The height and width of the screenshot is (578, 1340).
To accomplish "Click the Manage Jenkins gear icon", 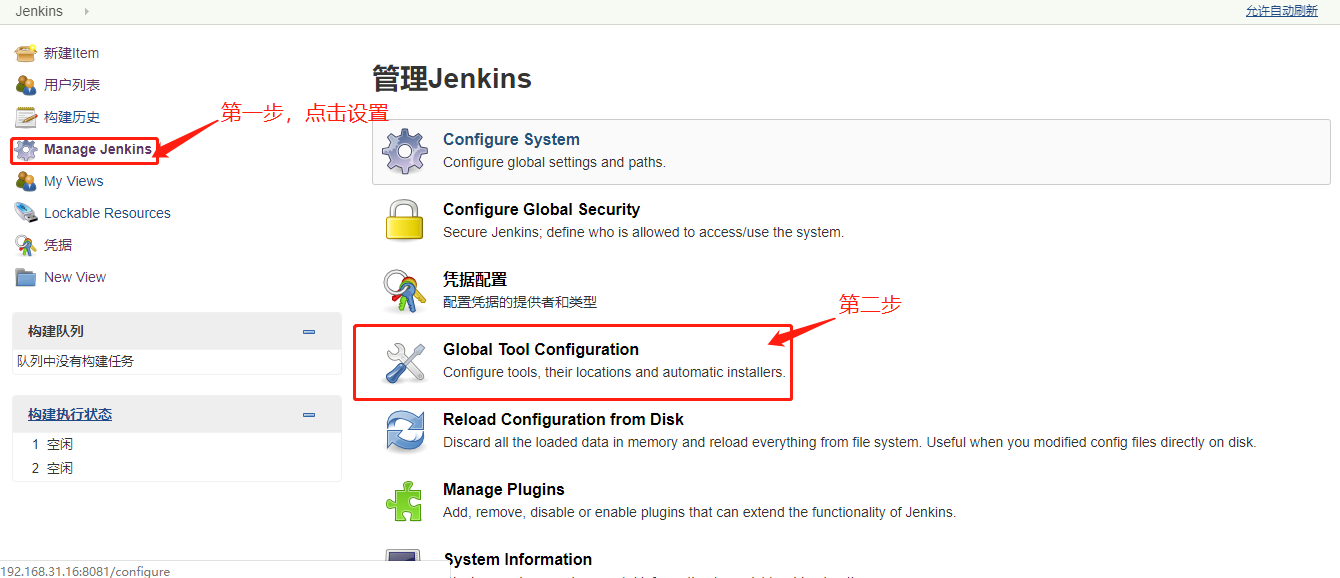I will (x=26, y=150).
